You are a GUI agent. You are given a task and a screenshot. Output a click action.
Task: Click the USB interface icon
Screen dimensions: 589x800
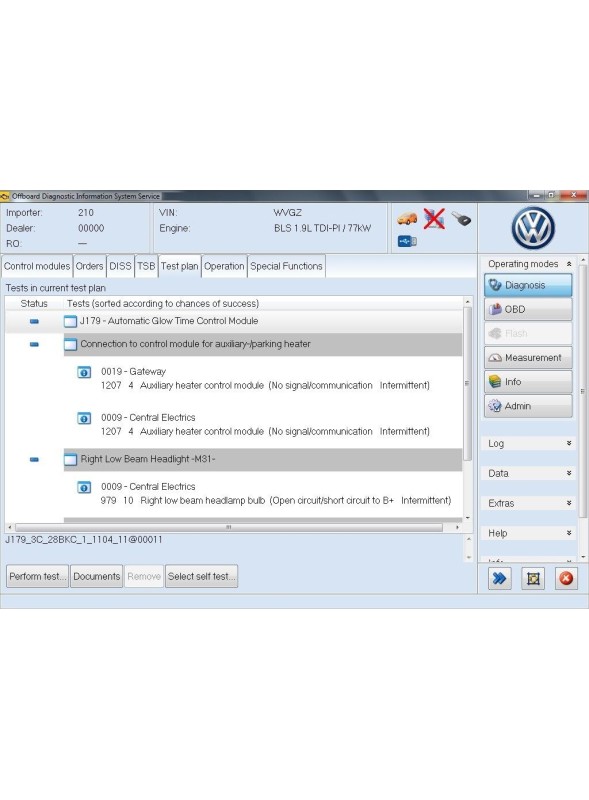click(407, 241)
